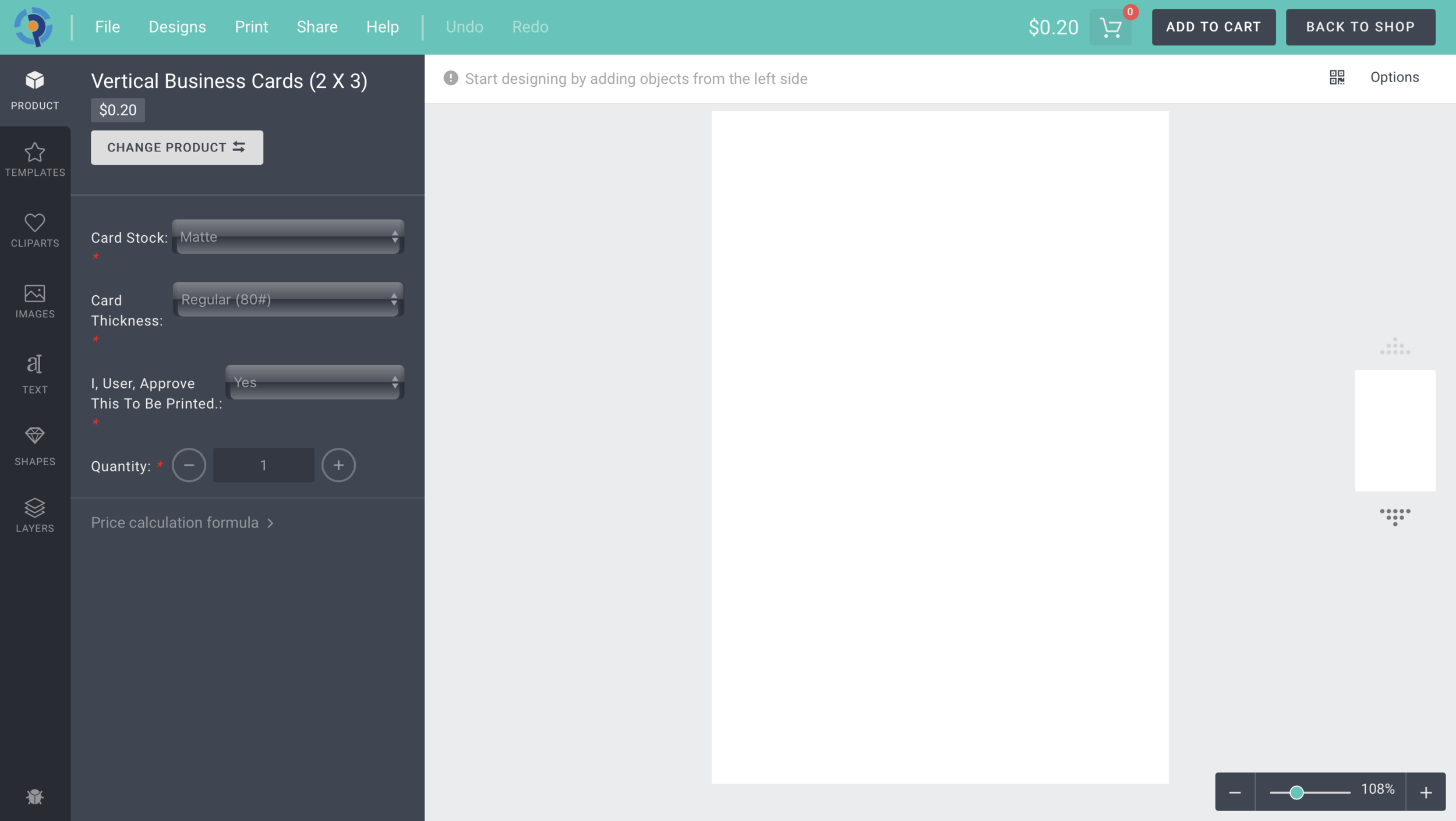Viewport: 1456px width, 821px height.
Task: Select the Text tool
Action: click(x=35, y=373)
